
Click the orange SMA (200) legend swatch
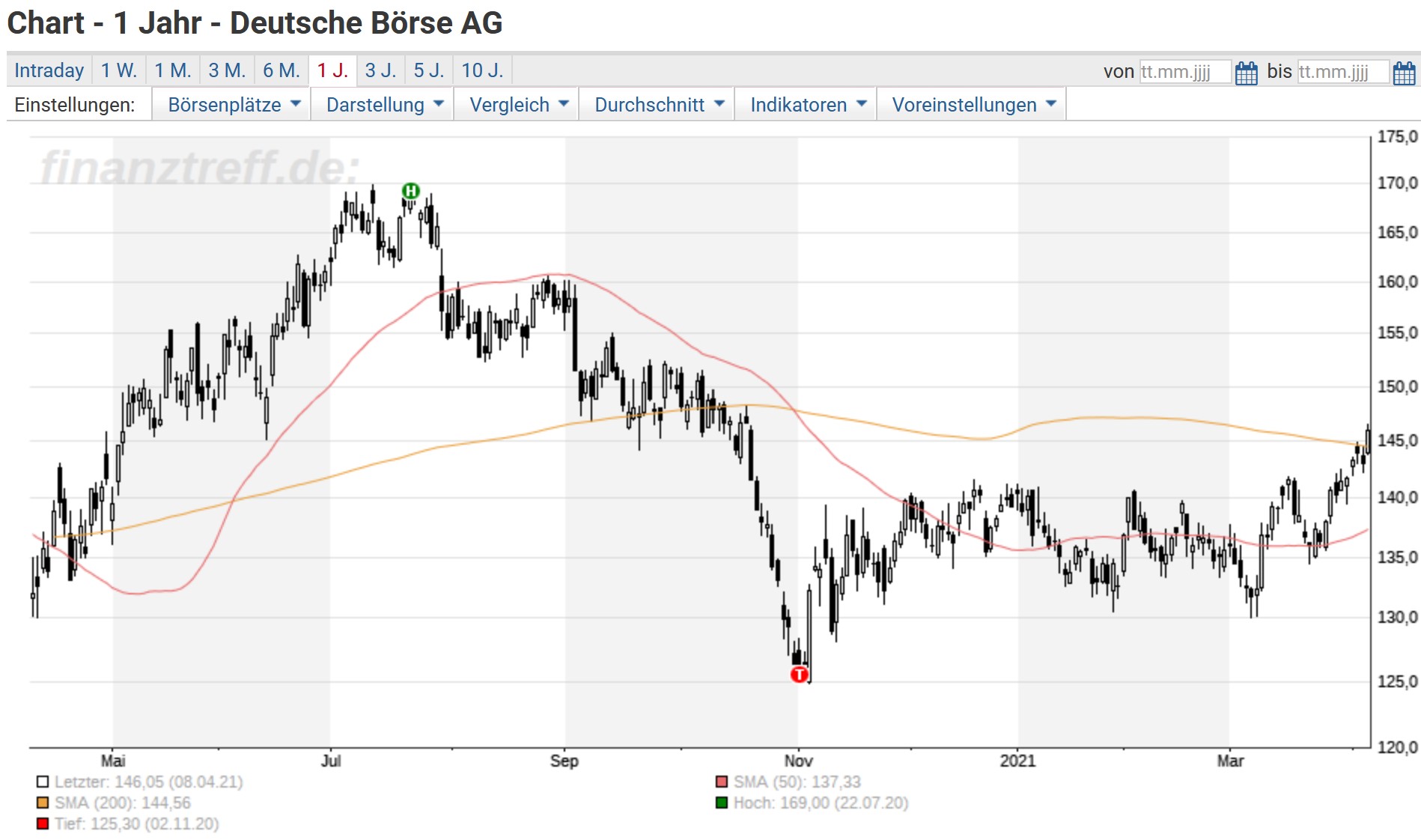pos(43,803)
